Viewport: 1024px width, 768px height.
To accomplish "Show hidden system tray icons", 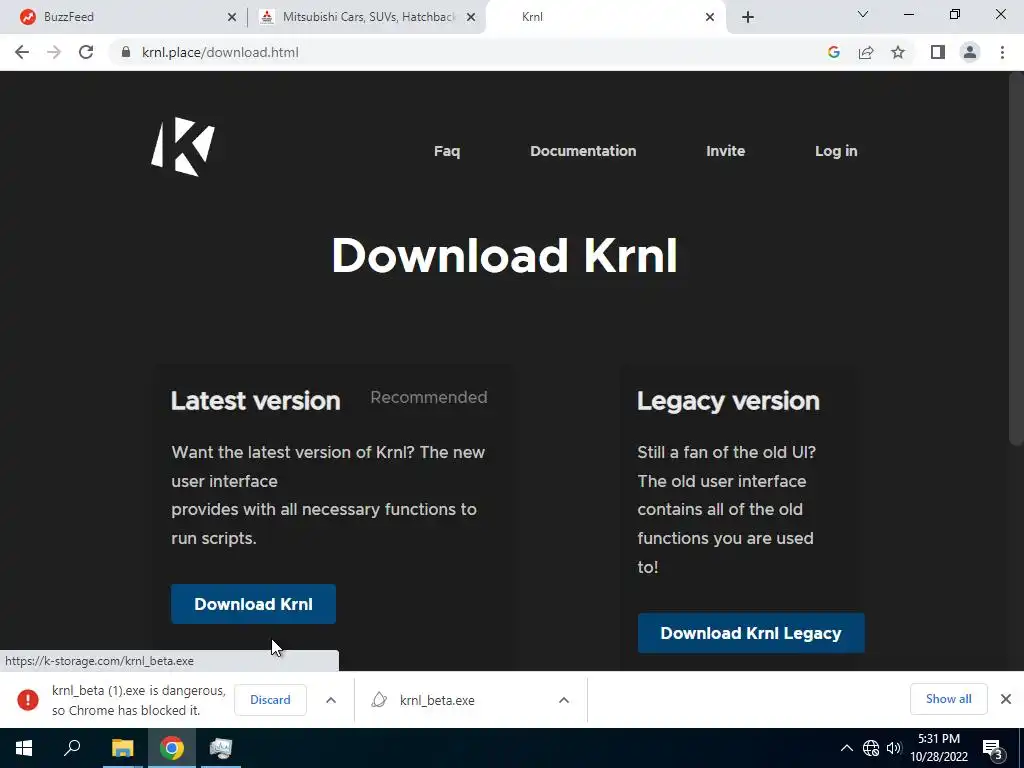I will 846,748.
